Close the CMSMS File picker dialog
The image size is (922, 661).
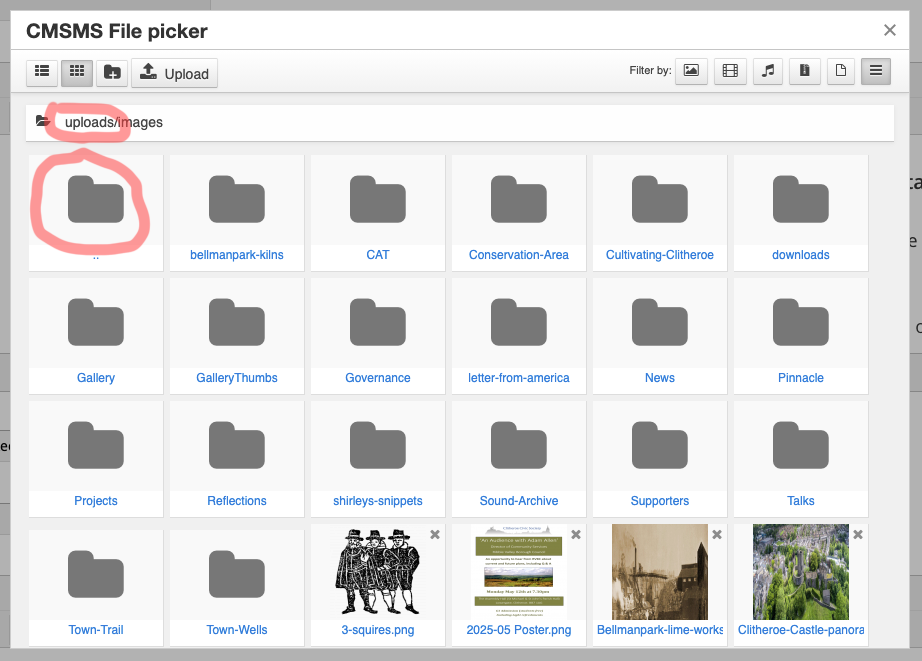click(889, 31)
